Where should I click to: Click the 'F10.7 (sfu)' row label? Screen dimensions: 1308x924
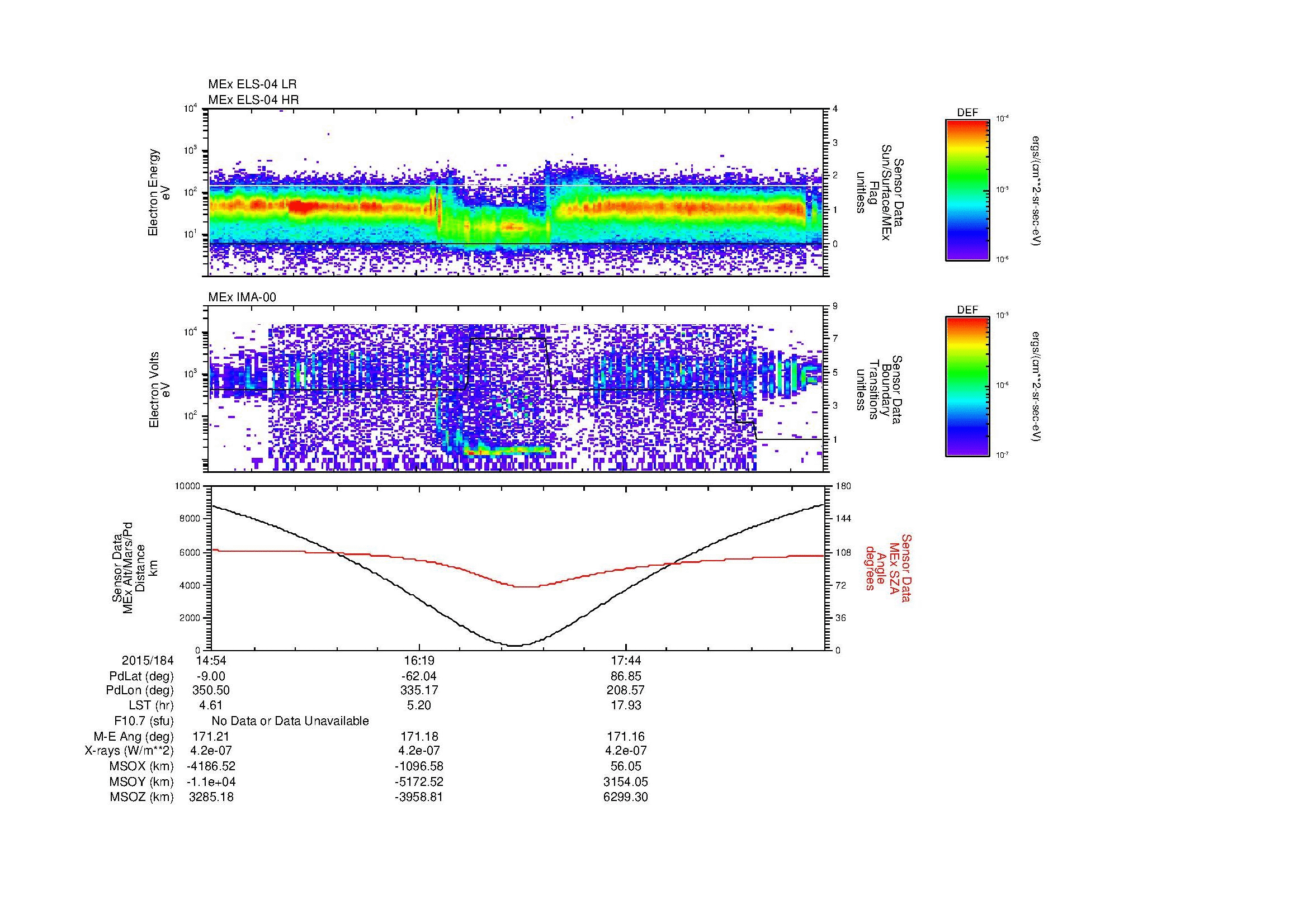click(144, 721)
